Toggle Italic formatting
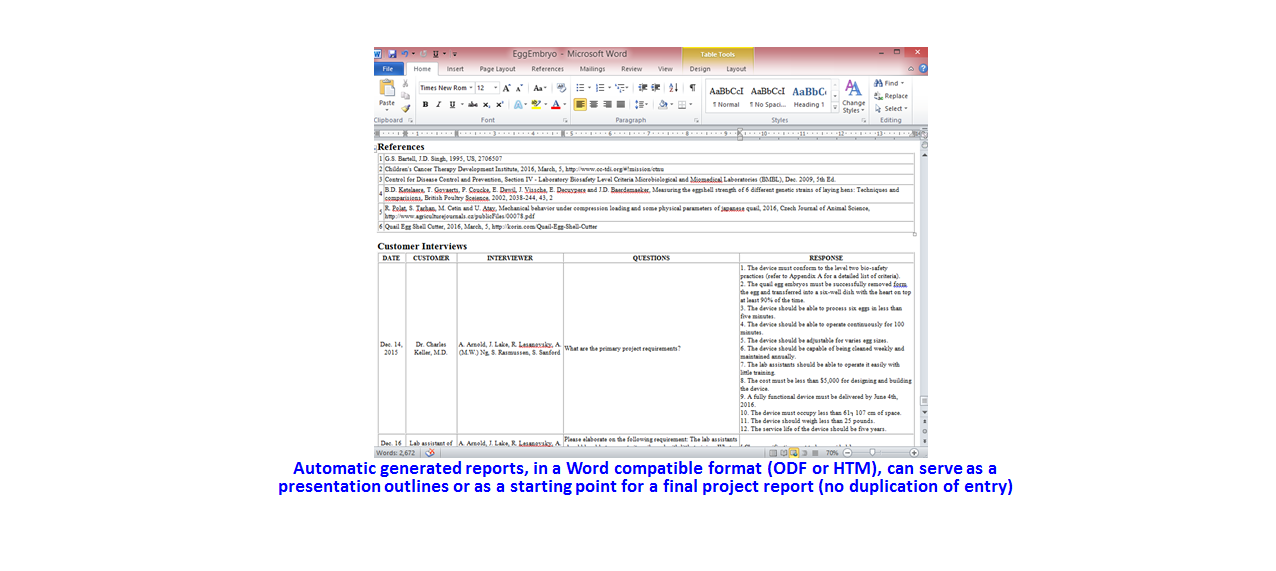 pyautogui.click(x=437, y=104)
